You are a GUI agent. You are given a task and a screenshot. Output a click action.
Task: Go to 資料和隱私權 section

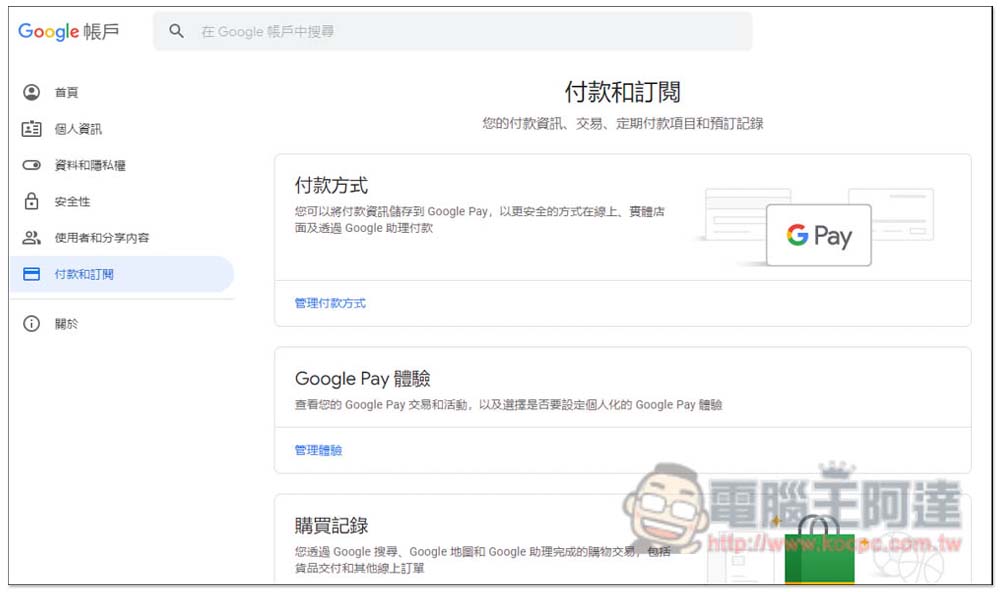point(90,166)
